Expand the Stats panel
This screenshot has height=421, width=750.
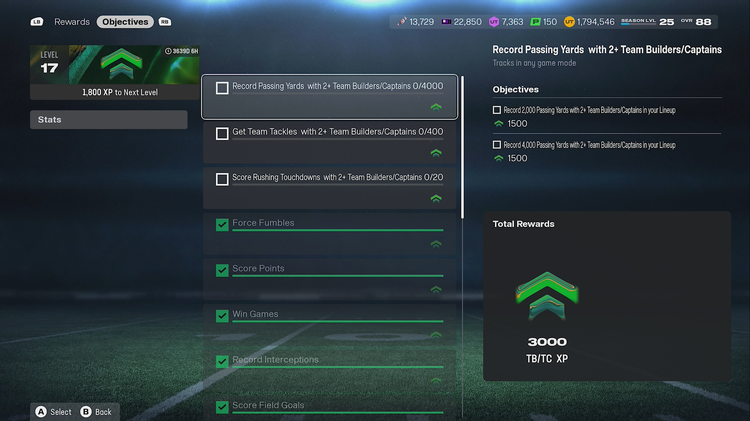109,120
